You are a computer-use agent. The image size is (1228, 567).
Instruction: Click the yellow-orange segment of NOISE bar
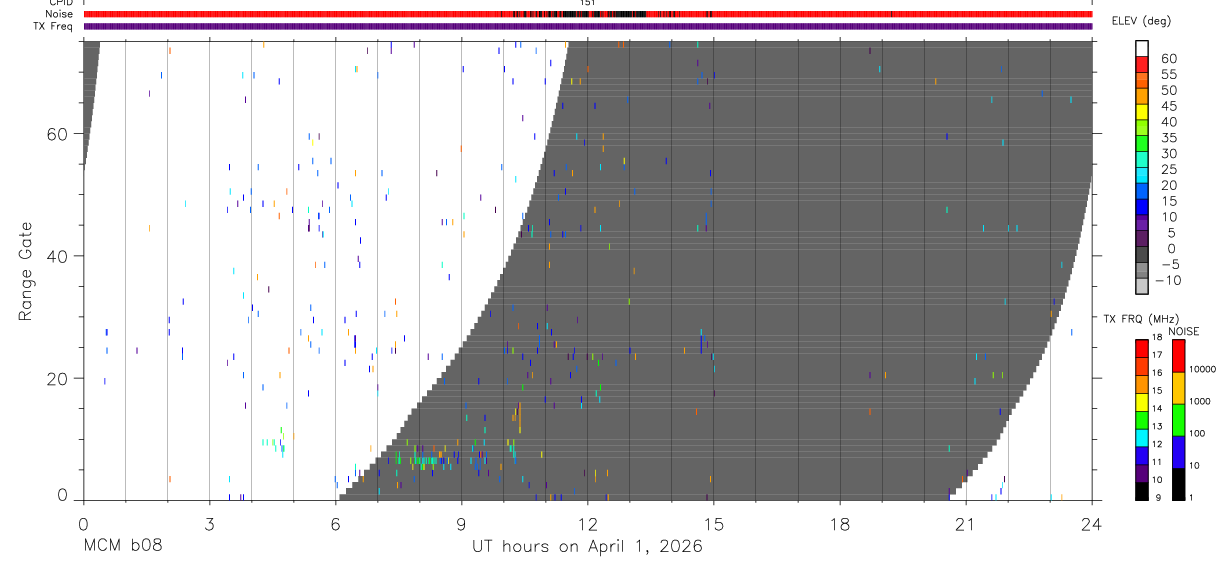(1178, 387)
